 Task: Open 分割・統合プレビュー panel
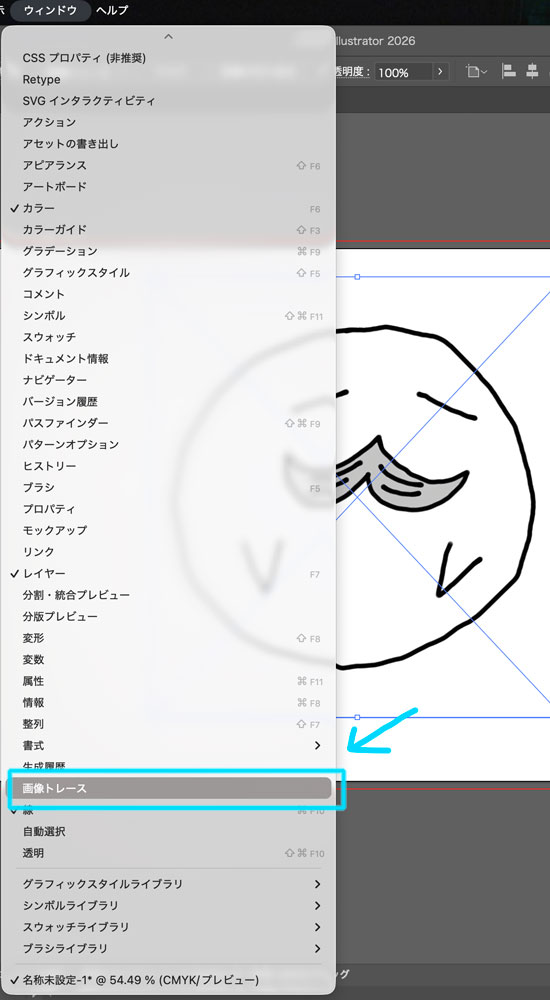(x=168, y=595)
